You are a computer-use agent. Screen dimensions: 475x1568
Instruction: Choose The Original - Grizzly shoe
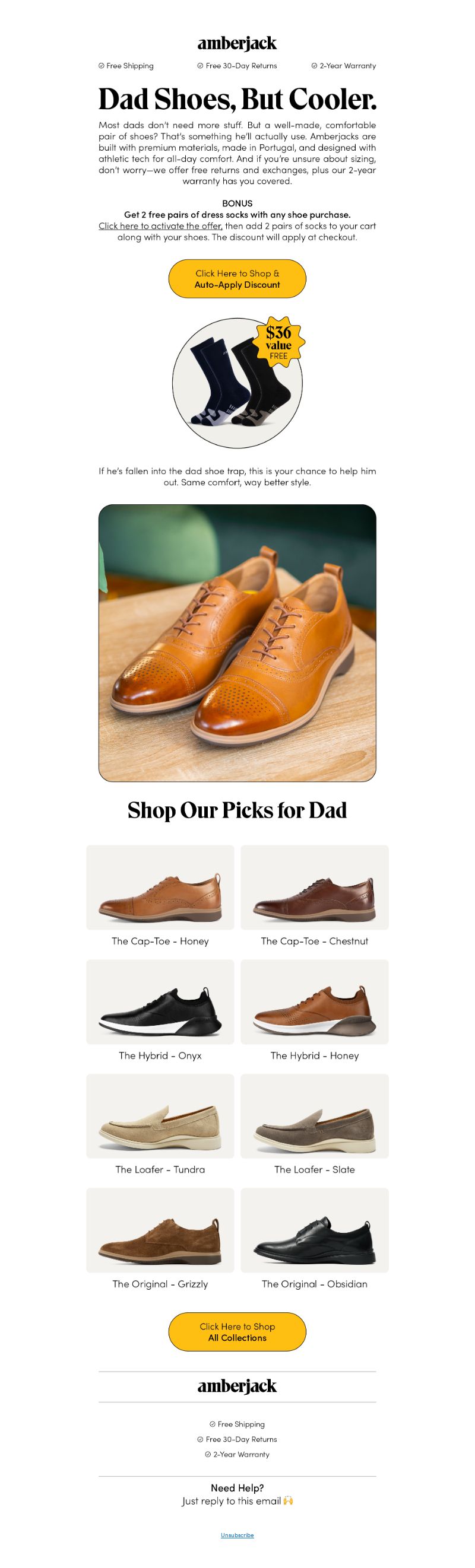pos(160,1230)
